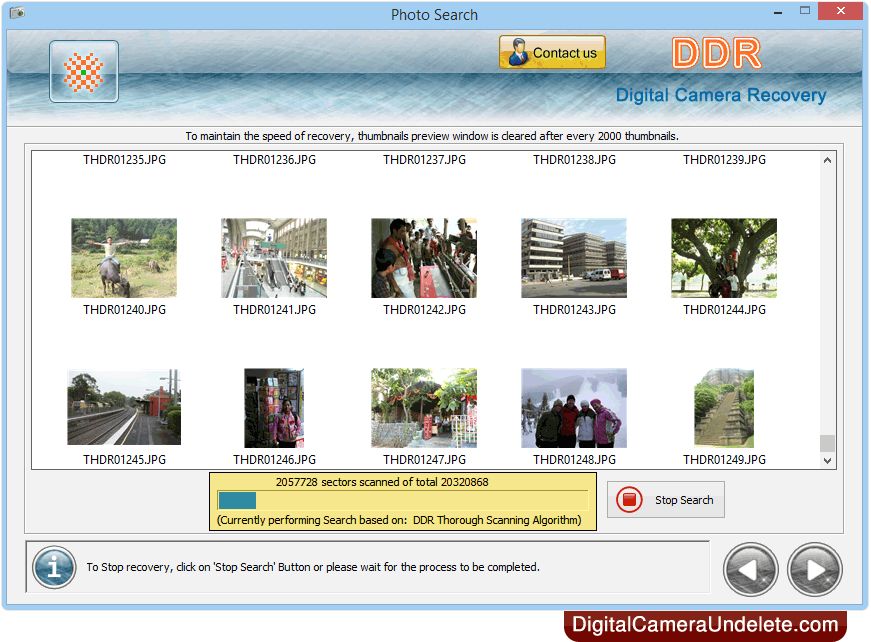Pick thumbnail THDR01248.JPG snow group photo
The height and width of the screenshot is (642, 871).
(x=574, y=408)
